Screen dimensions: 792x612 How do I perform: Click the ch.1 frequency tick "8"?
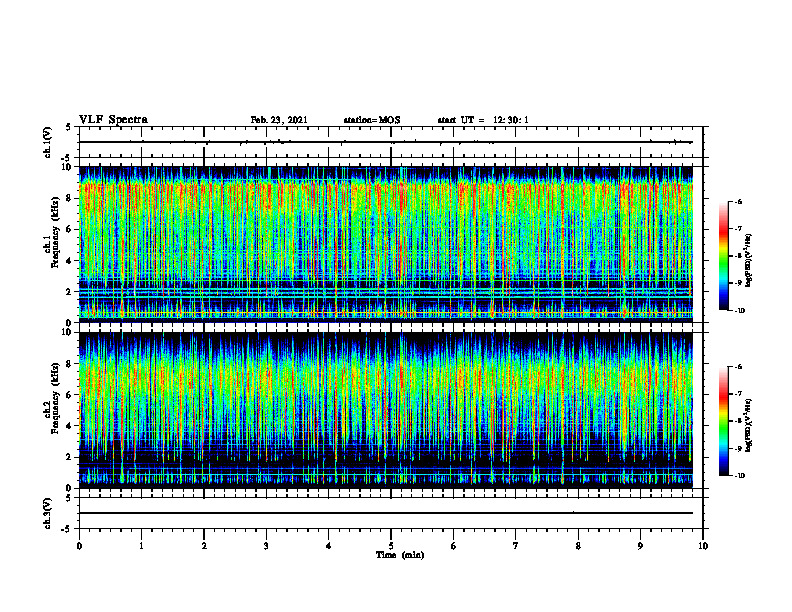(x=70, y=198)
